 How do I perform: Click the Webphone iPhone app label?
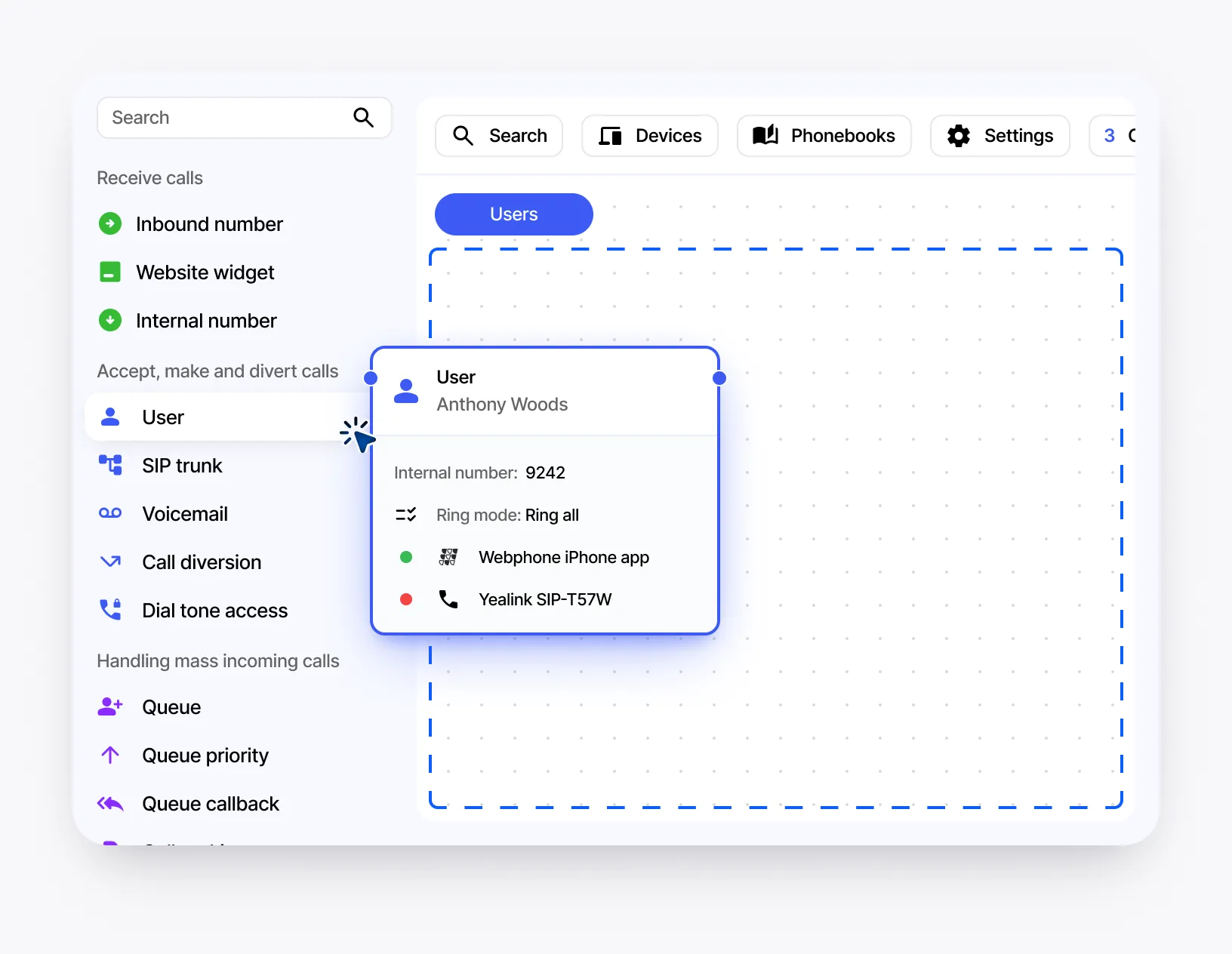pyautogui.click(x=564, y=557)
